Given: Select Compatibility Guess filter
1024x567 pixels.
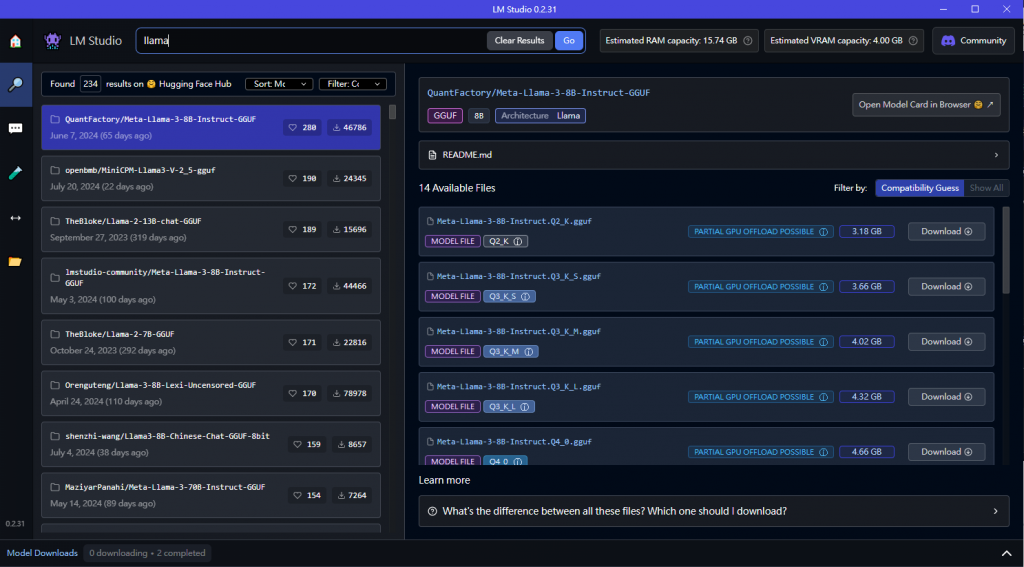Looking at the screenshot, I should coord(920,188).
